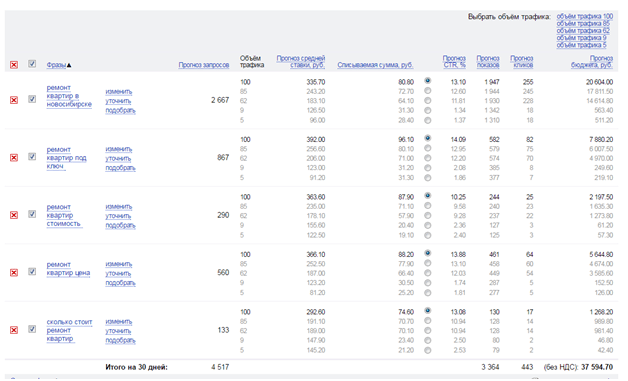Viewport: 628px width, 381px height.
Task: Remove "ремонт квартир под ключ" row via red X
Action: click(x=14, y=157)
